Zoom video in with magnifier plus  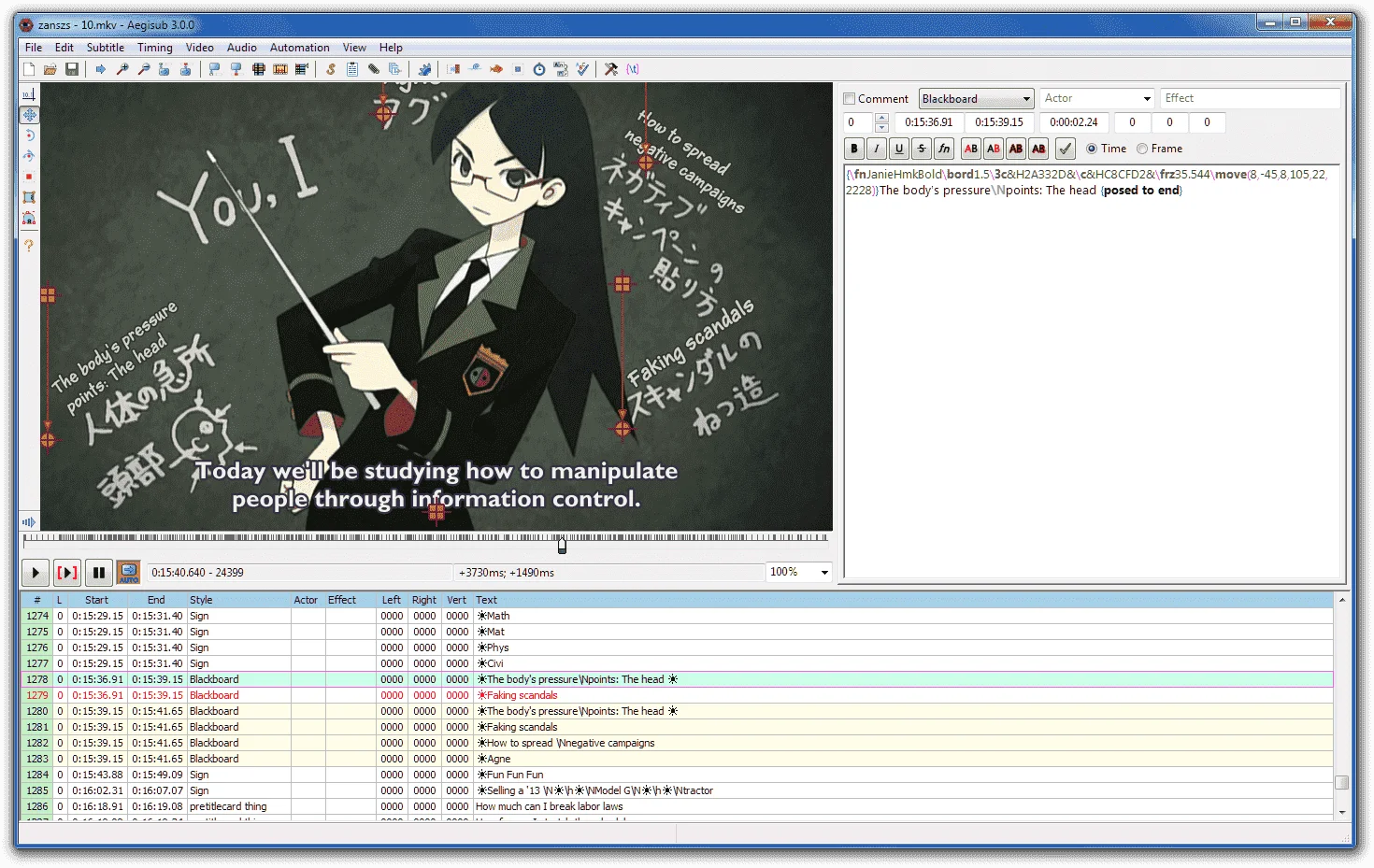(122, 69)
